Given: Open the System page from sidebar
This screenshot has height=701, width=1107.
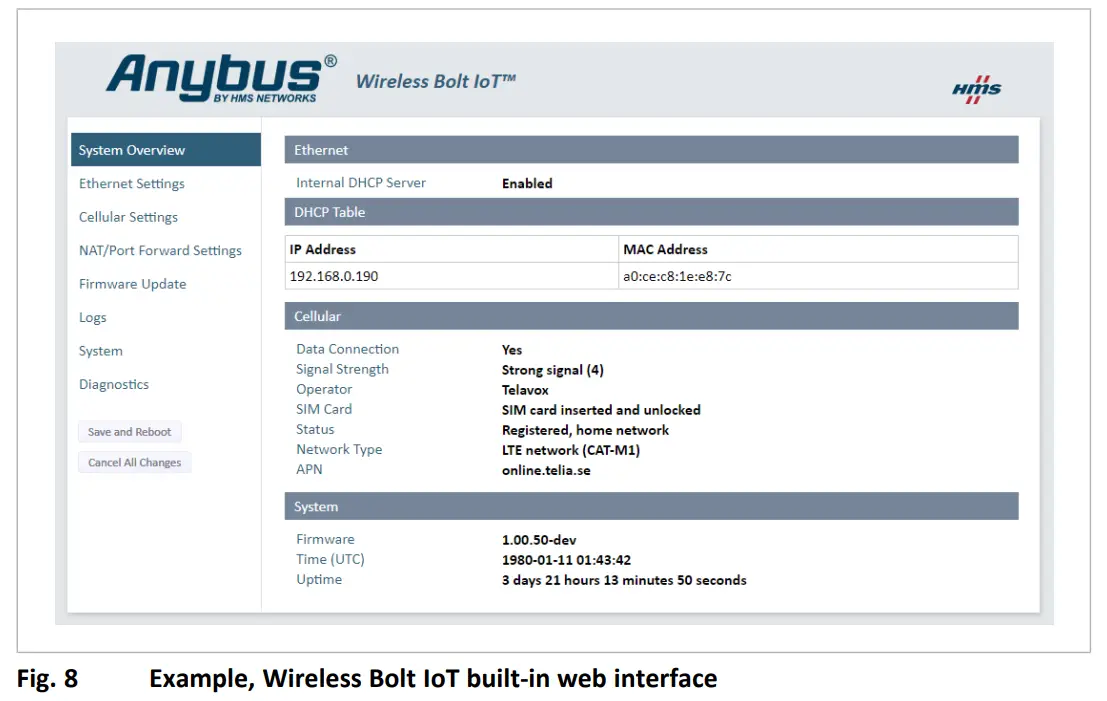Looking at the screenshot, I should pyautogui.click(x=100, y=351).
